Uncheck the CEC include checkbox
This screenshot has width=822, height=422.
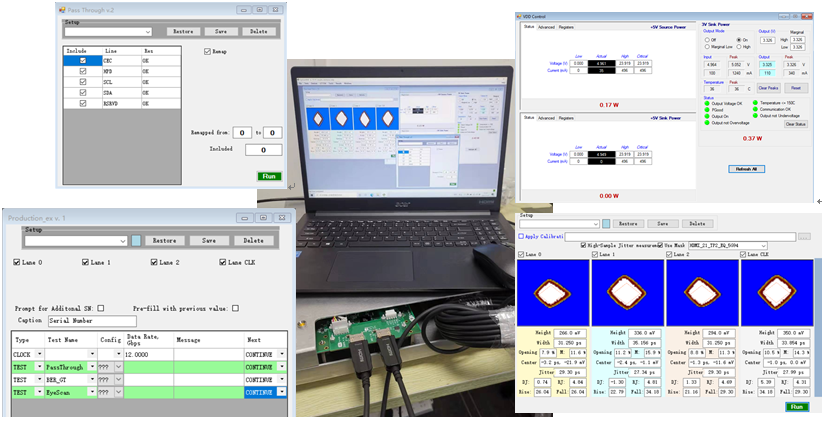(x=83, y=60)
